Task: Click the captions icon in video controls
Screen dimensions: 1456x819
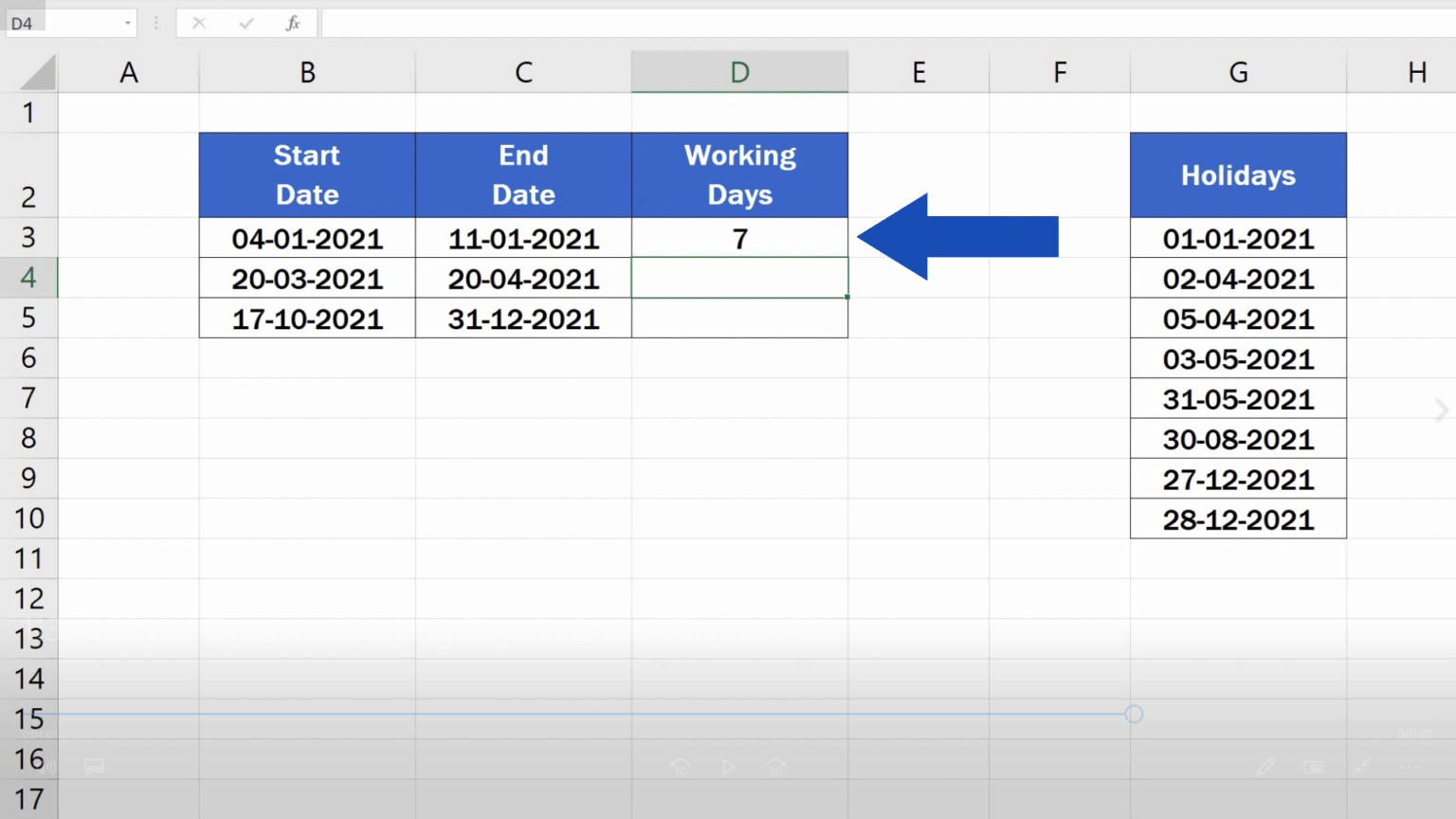Action: [94, 766]
